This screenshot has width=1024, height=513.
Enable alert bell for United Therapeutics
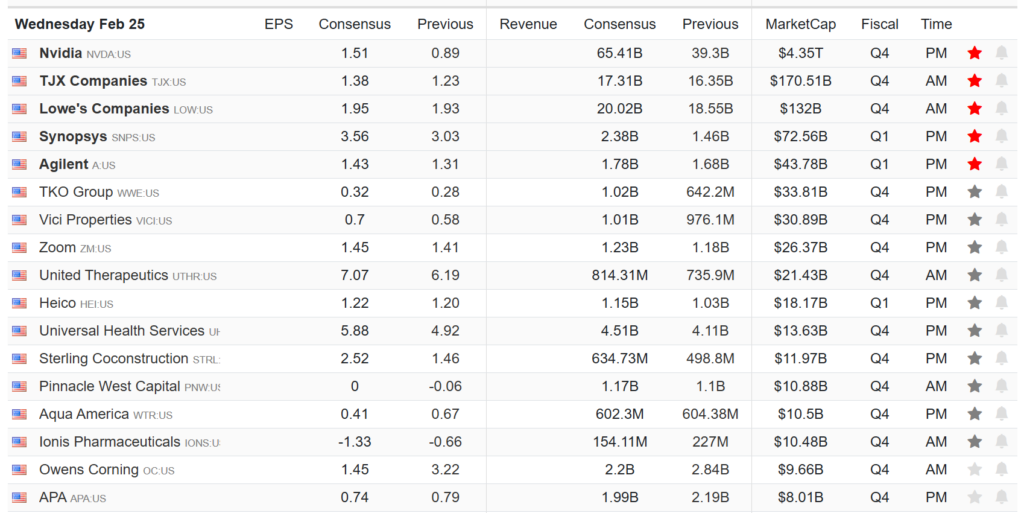point(1001,275)
